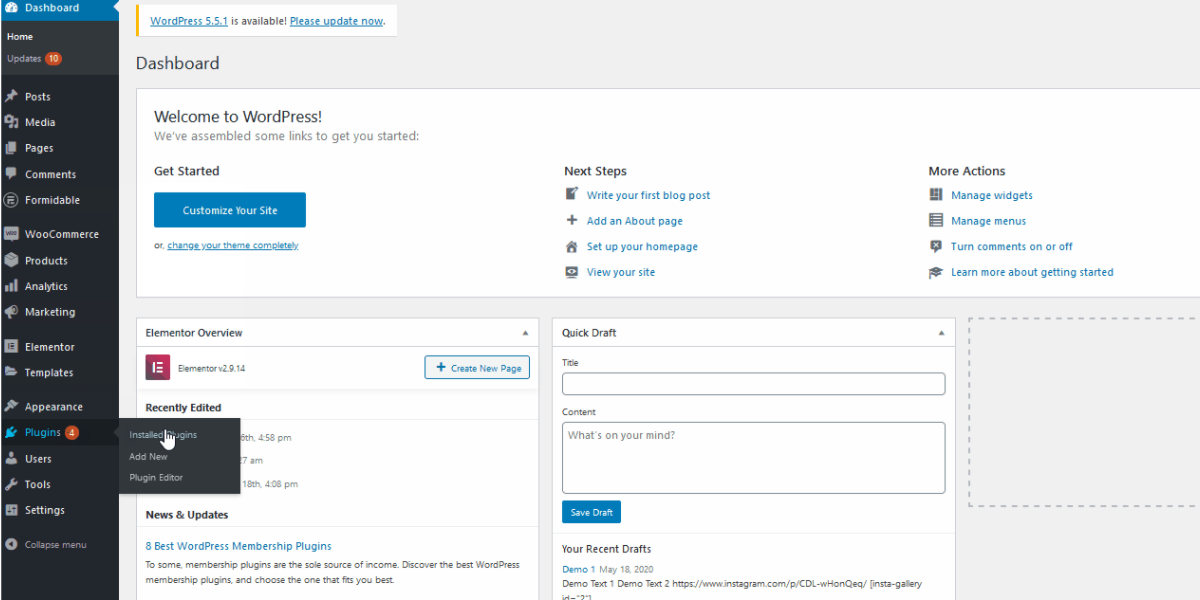Click the home icon beside 'Set up your homepage'

pos(572,247)
